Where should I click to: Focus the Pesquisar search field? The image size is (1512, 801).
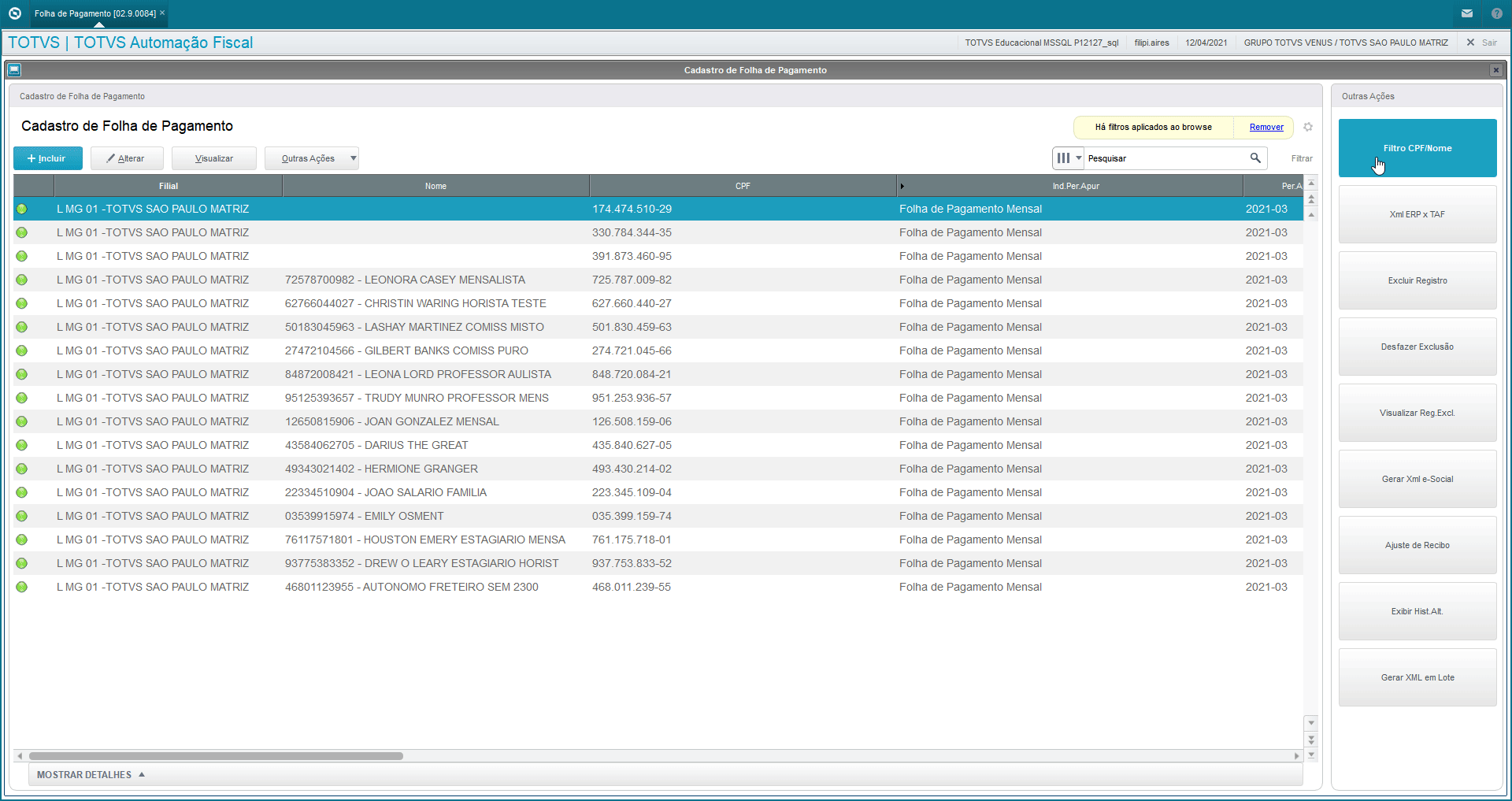tap(1165, 158)
